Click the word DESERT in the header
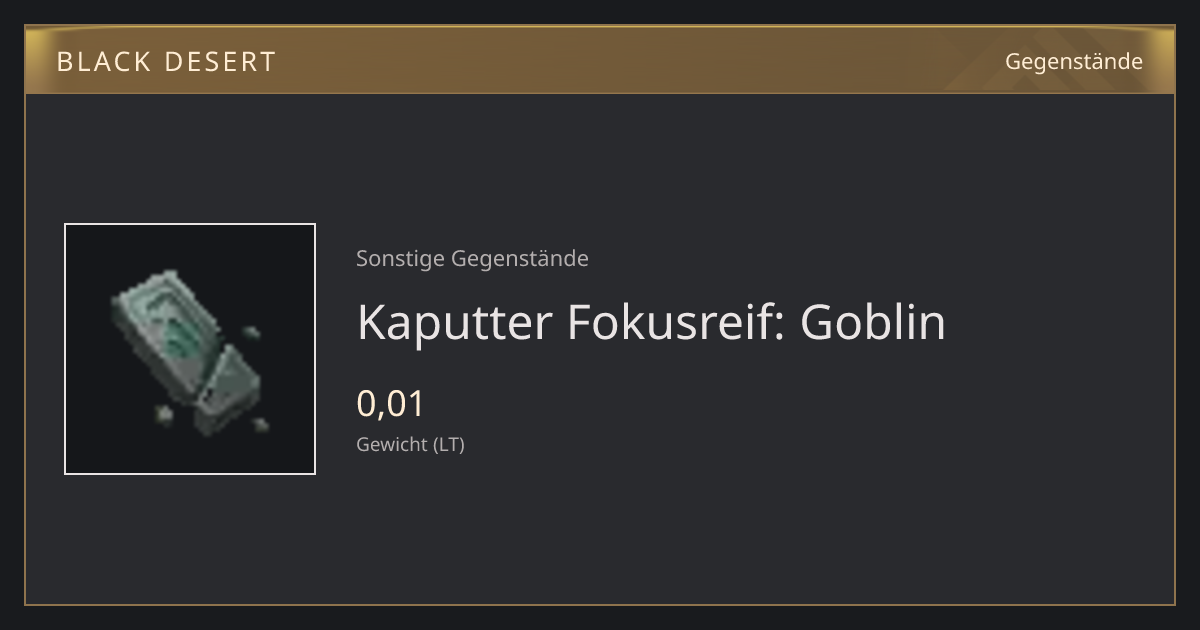The height and width of the screenshot is (630, 1200). [x=219, y=62]
